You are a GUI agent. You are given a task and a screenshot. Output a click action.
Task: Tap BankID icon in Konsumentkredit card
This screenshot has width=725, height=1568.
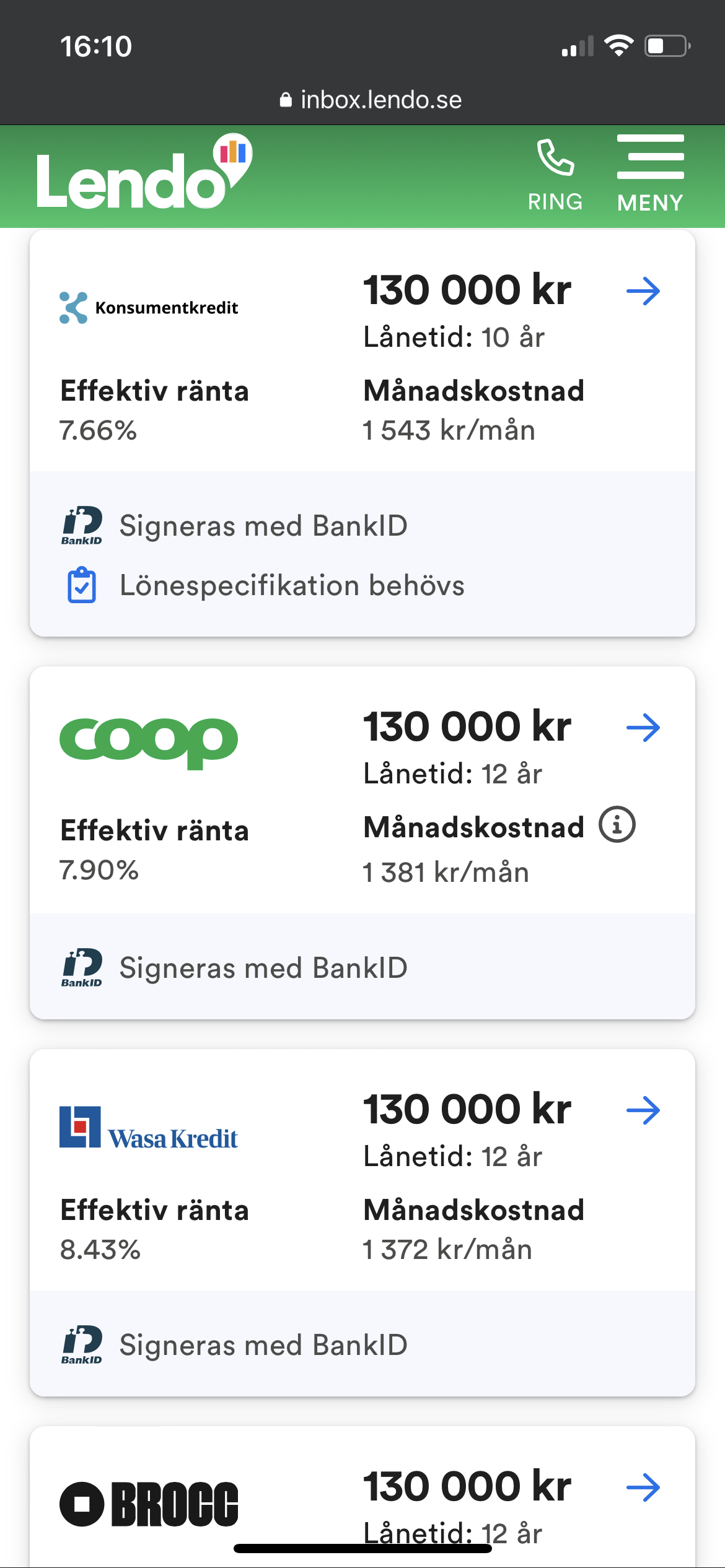point(82,525)
